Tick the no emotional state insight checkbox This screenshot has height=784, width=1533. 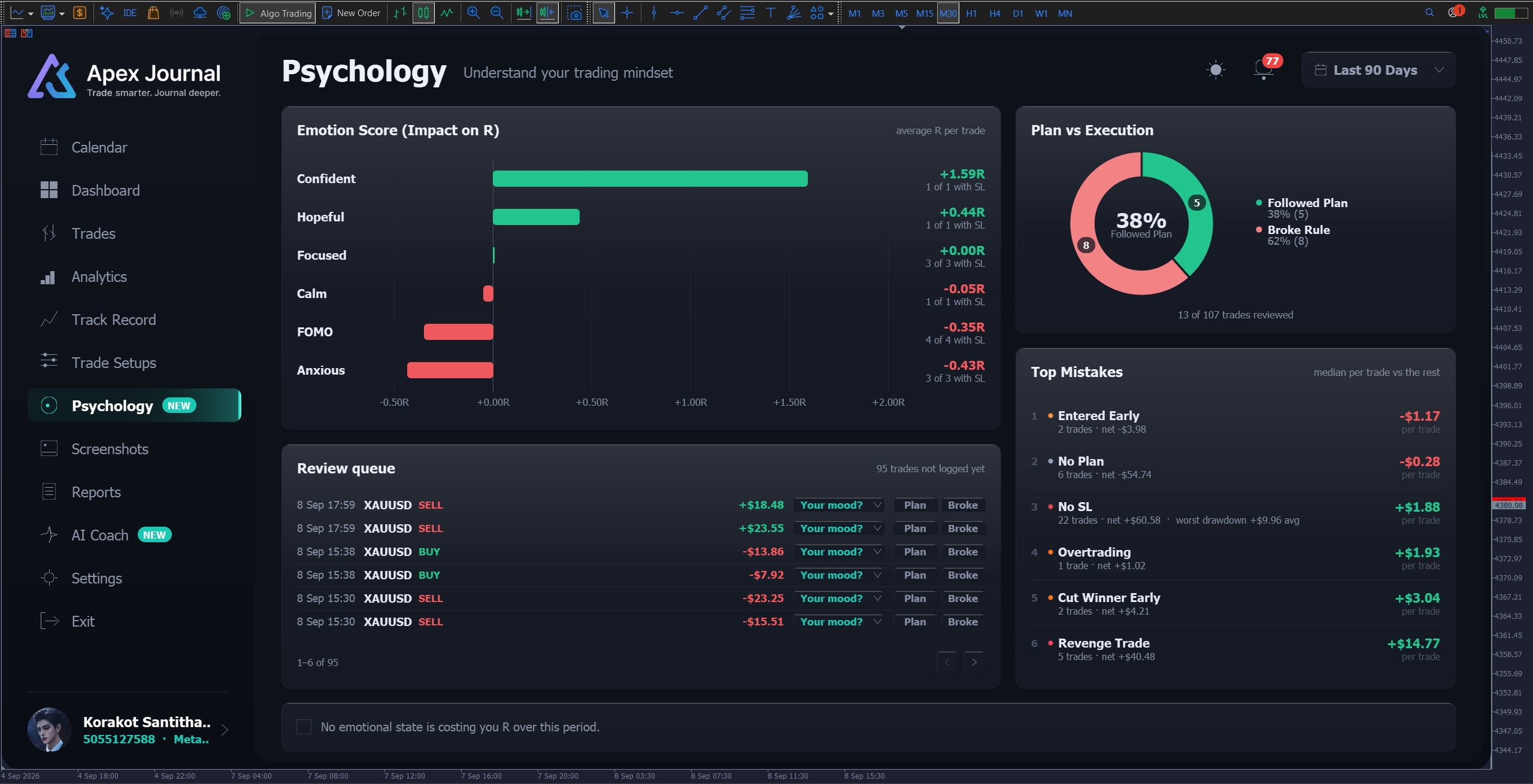coord(304,727)
